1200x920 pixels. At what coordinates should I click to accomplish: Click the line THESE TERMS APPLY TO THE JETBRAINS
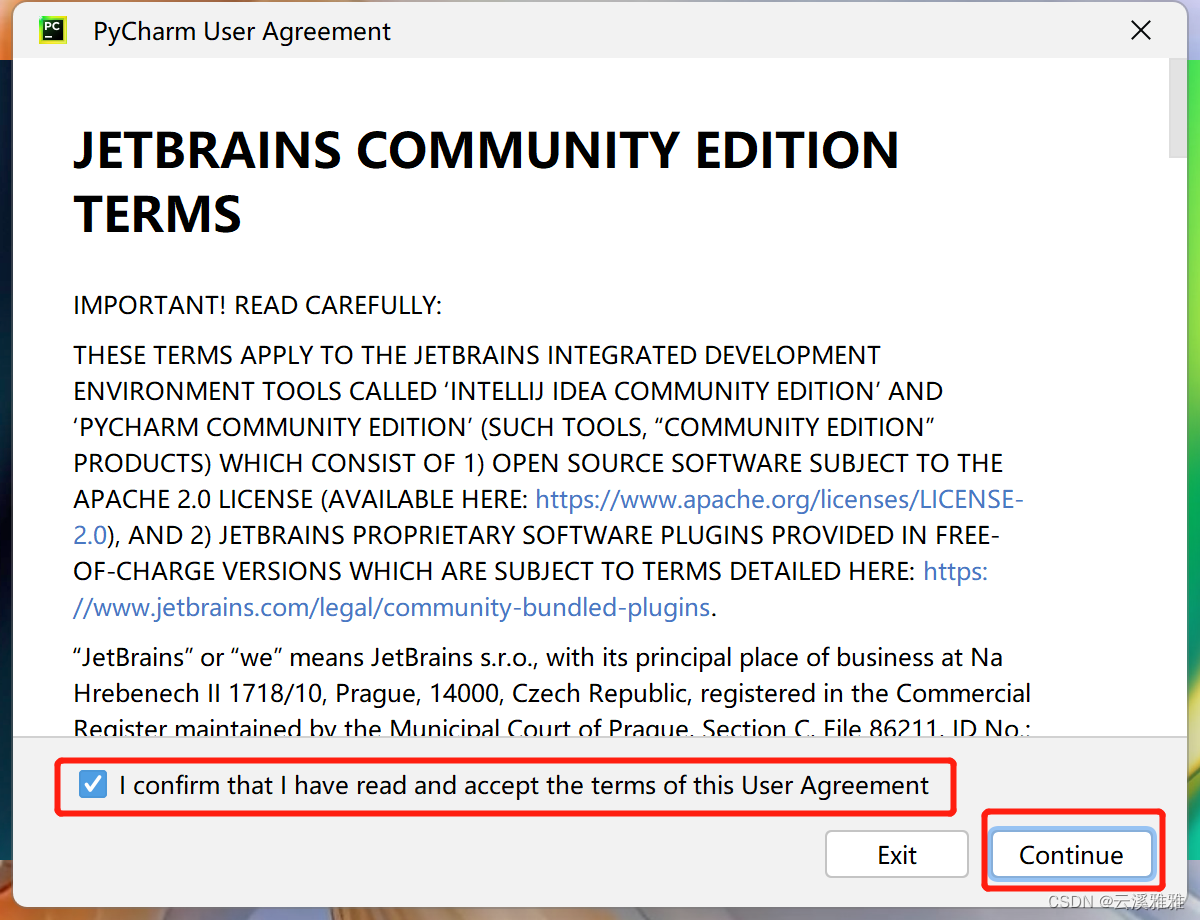tap(477, 355)
